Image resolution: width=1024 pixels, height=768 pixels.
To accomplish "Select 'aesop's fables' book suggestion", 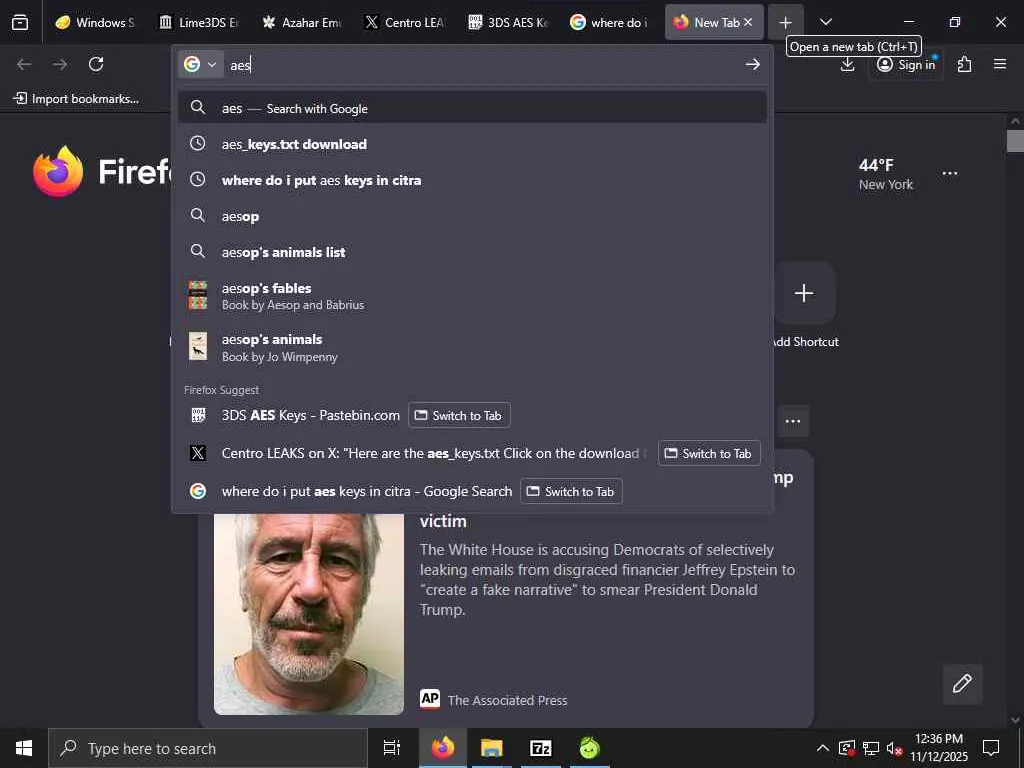I will 472,296.
